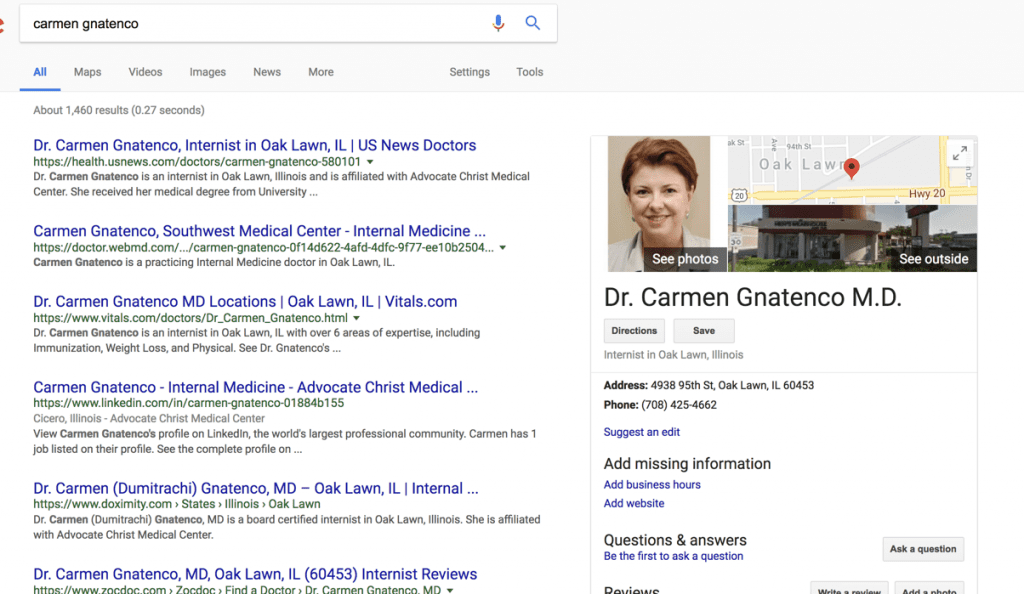Click the Suggest an edit link
This screenshot has height=594, width=1024.
tap(641, 432)
